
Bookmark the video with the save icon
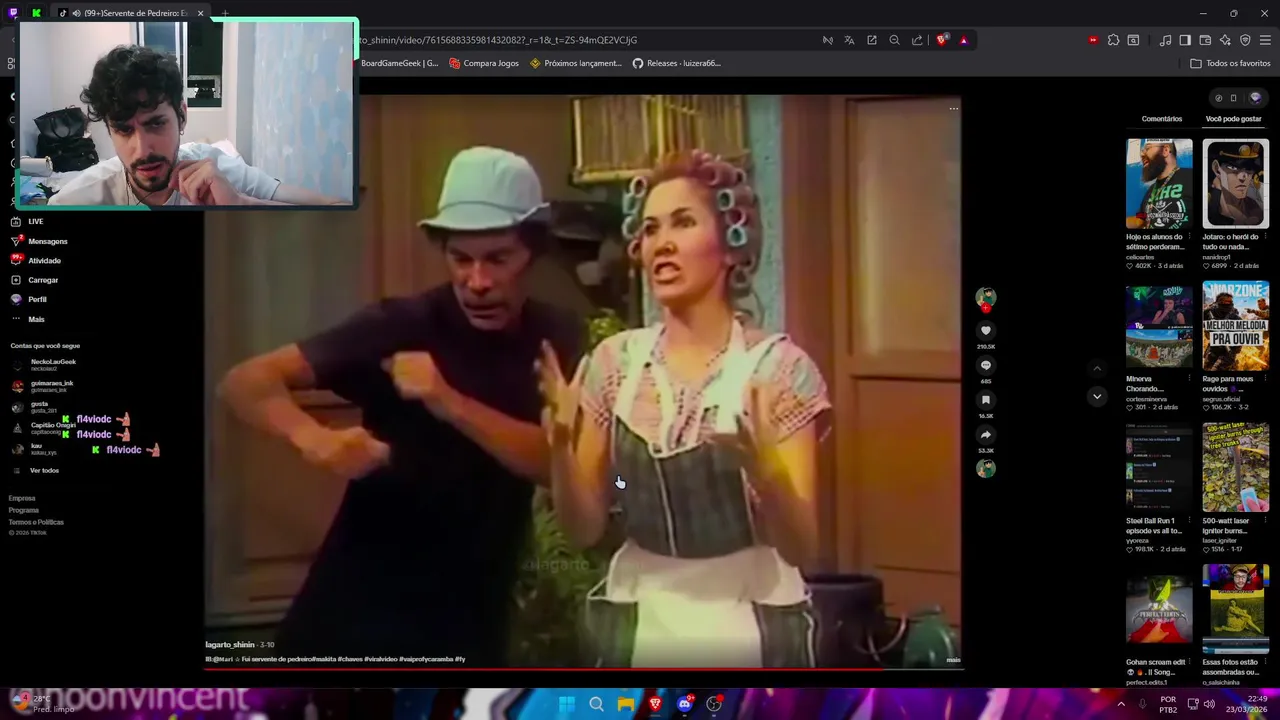tap(986, 400)
